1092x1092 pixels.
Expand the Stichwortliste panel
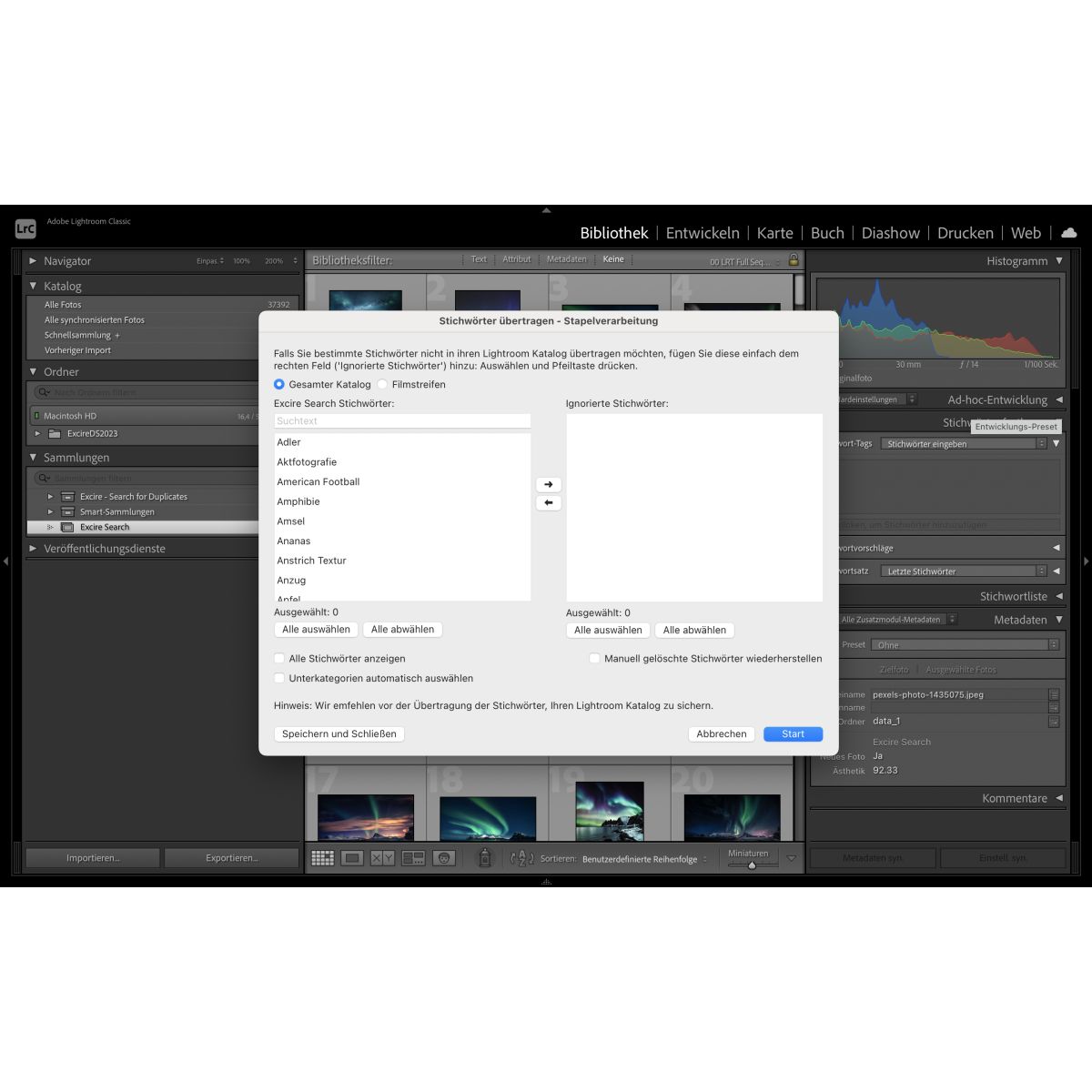[x=1057, y=596]
